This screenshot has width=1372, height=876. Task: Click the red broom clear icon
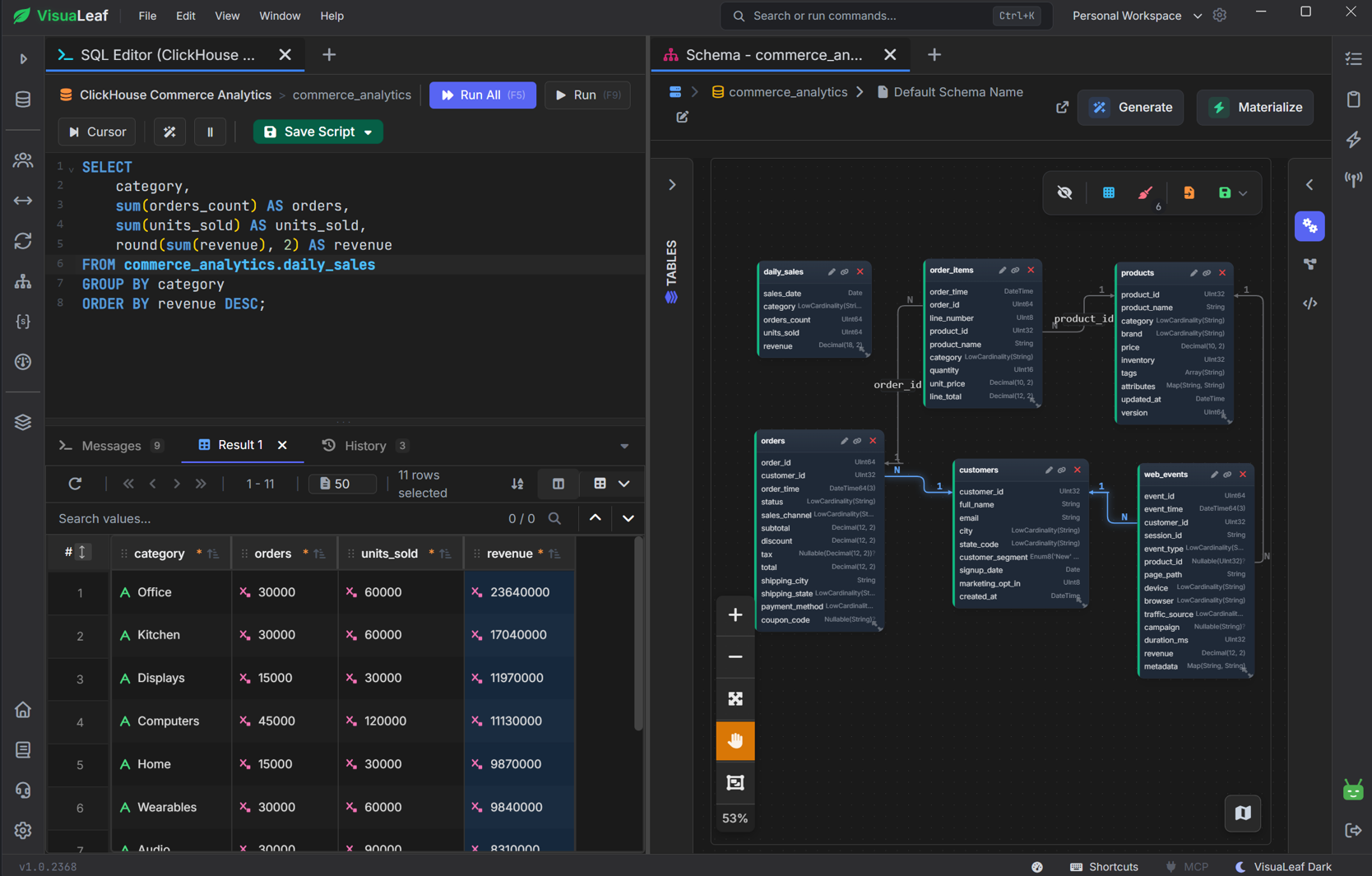coord(1145,192)
